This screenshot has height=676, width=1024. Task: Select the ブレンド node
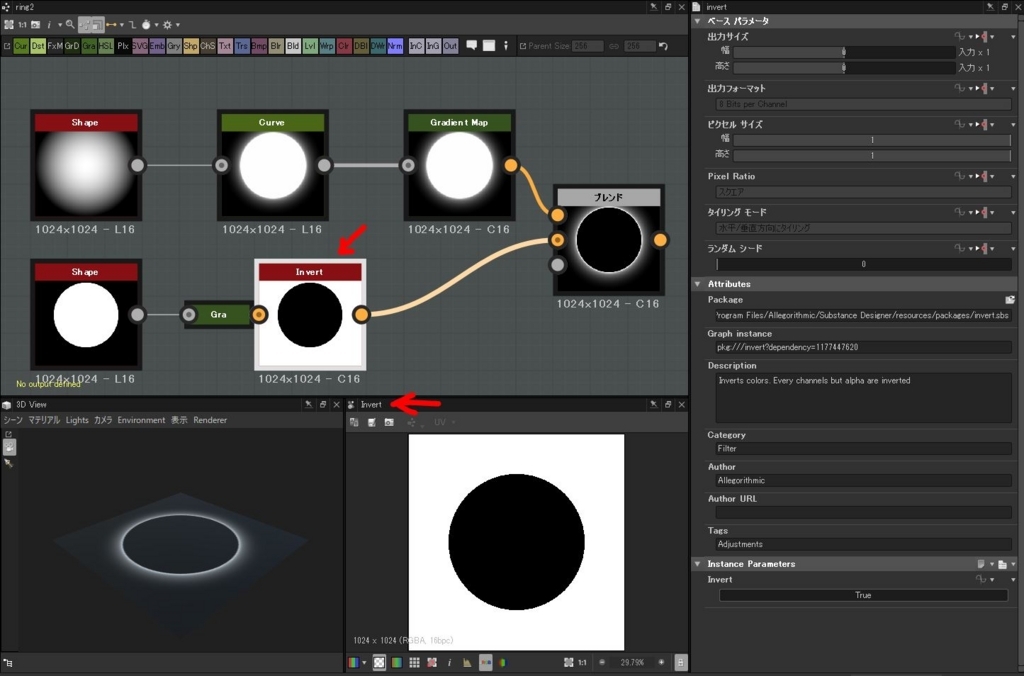click(609, 240)
